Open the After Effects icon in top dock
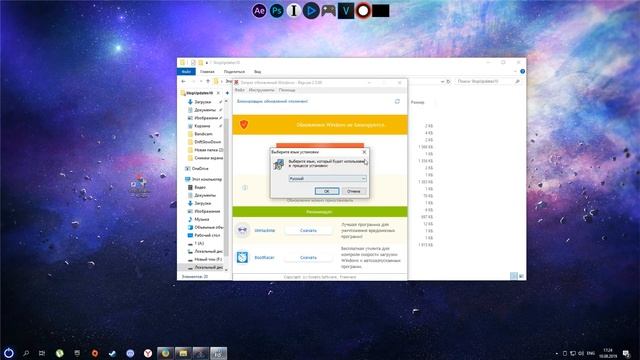640x360 pixels. (259, 11)
